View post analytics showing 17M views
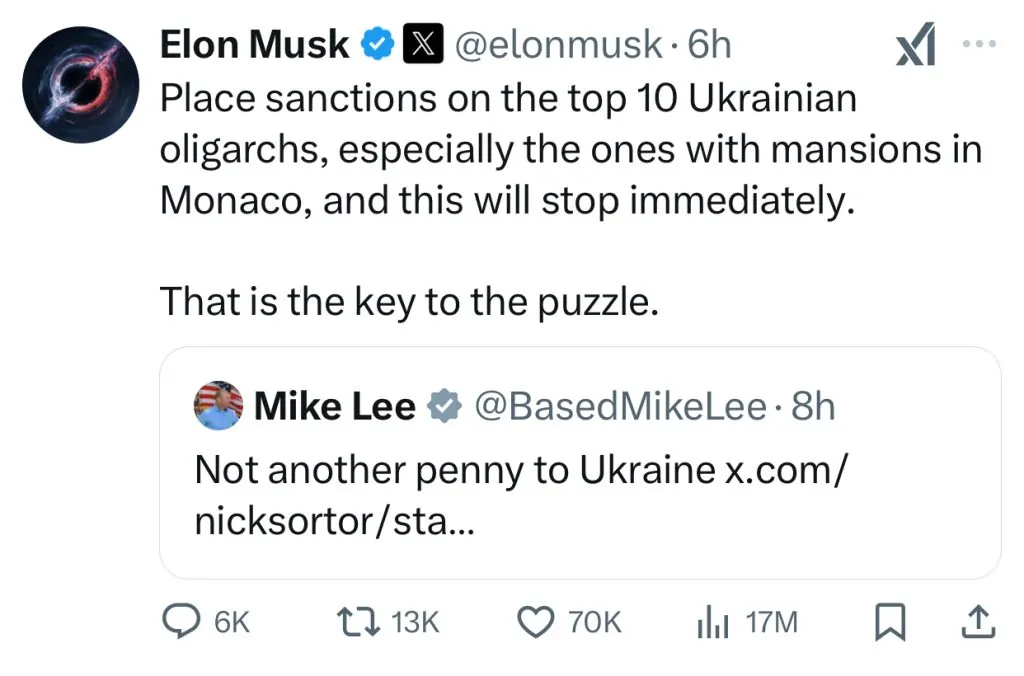 (712, 622)
